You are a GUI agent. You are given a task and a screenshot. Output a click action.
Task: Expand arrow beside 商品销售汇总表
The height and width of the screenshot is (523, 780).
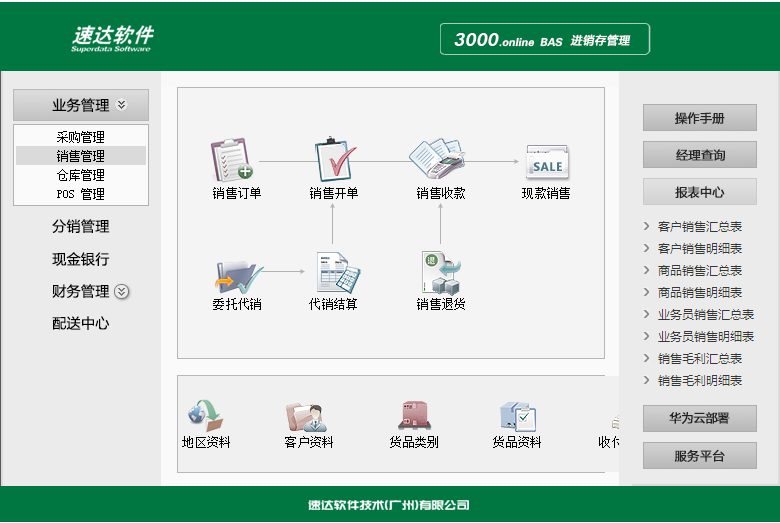(646, 270)
